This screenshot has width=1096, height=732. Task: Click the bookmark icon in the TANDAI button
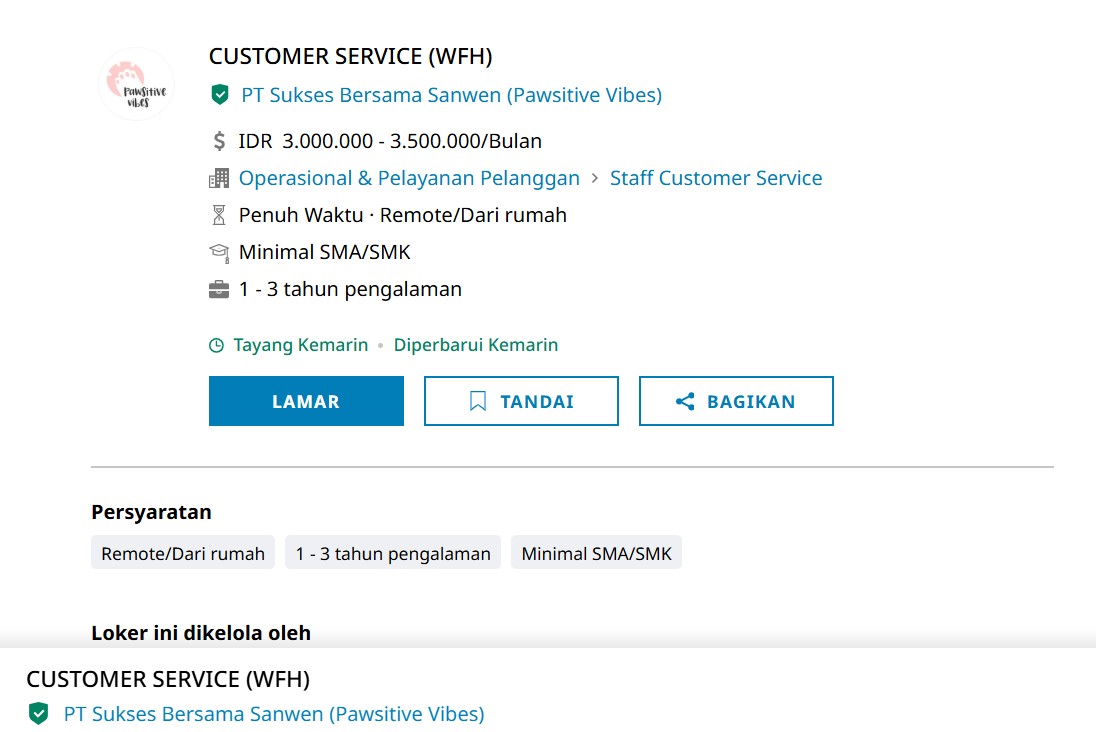(478, 401)
